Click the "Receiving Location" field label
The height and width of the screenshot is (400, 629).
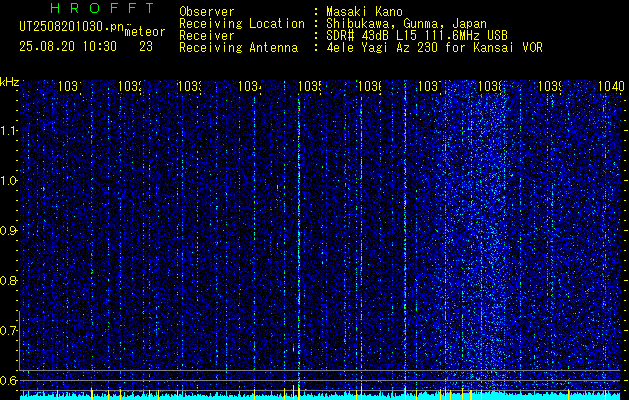242,24
